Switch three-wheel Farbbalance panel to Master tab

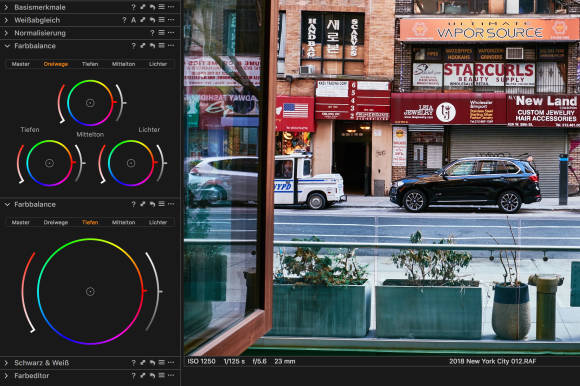[x=21, y=64]
